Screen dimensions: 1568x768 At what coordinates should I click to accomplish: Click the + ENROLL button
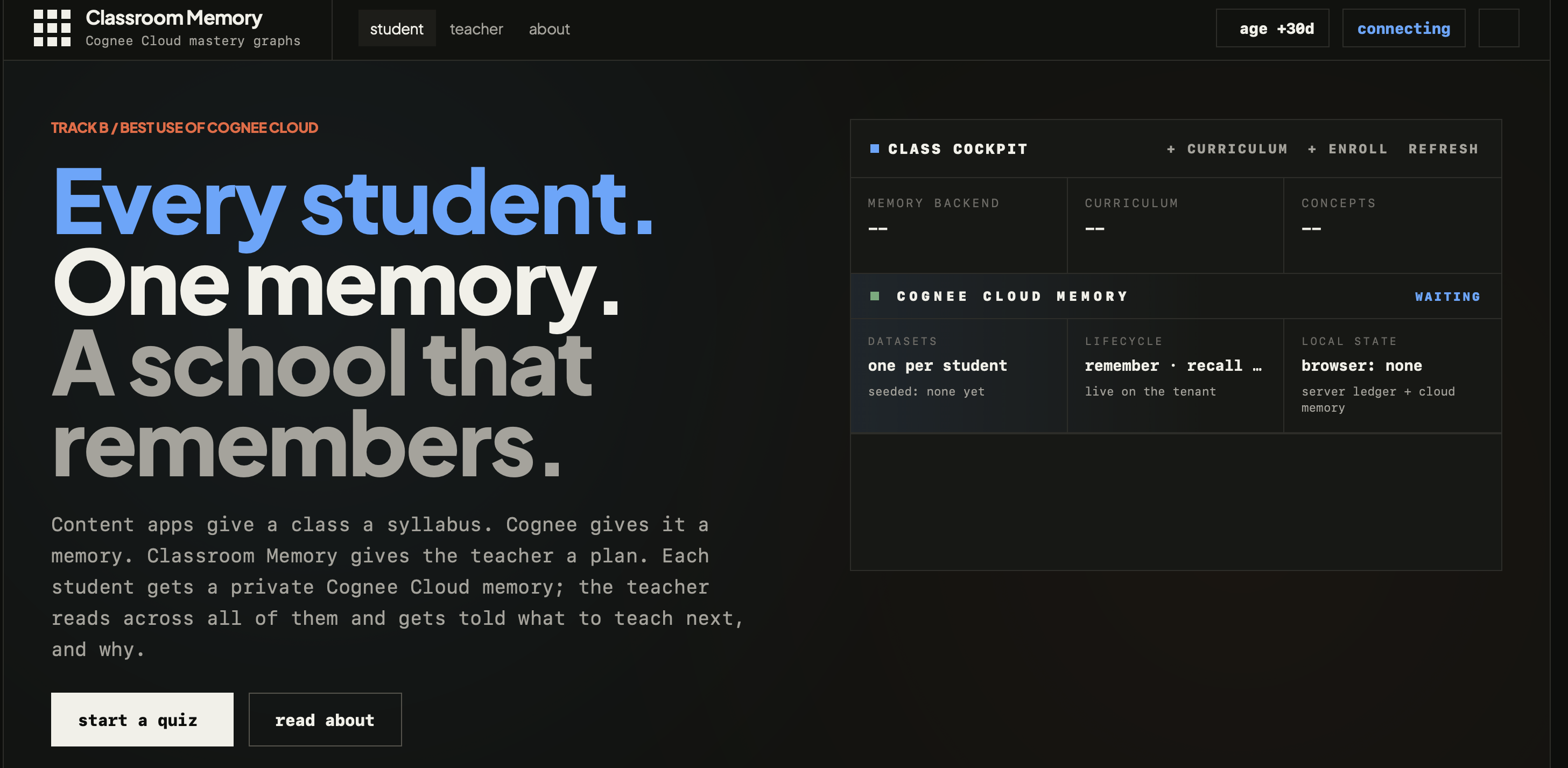[1348, 149]
